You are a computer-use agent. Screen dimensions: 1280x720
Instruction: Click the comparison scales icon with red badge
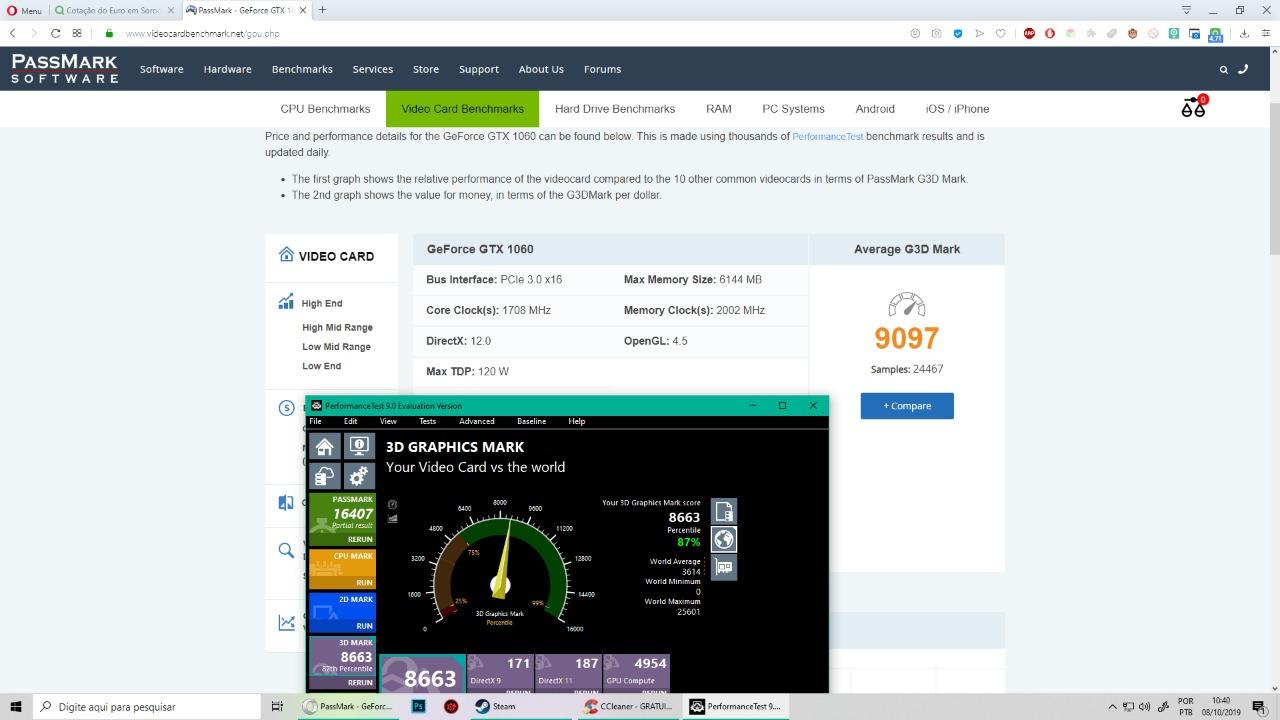point(1194,107)
